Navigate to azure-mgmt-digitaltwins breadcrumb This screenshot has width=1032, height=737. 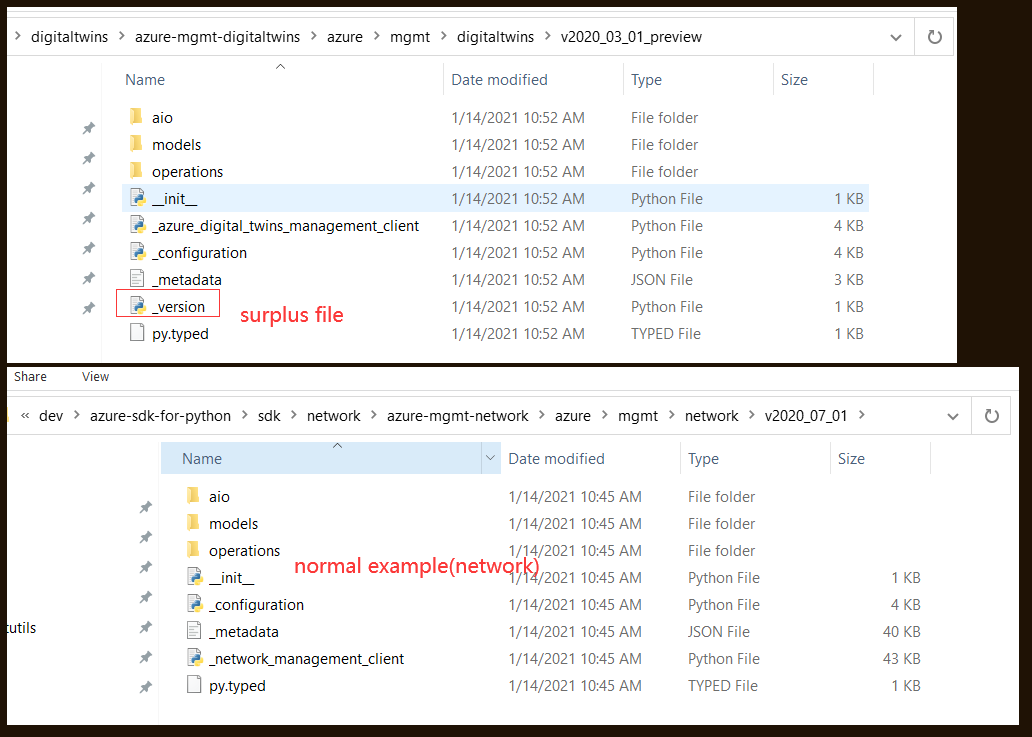pyautogui.click(x=217, y=37)
